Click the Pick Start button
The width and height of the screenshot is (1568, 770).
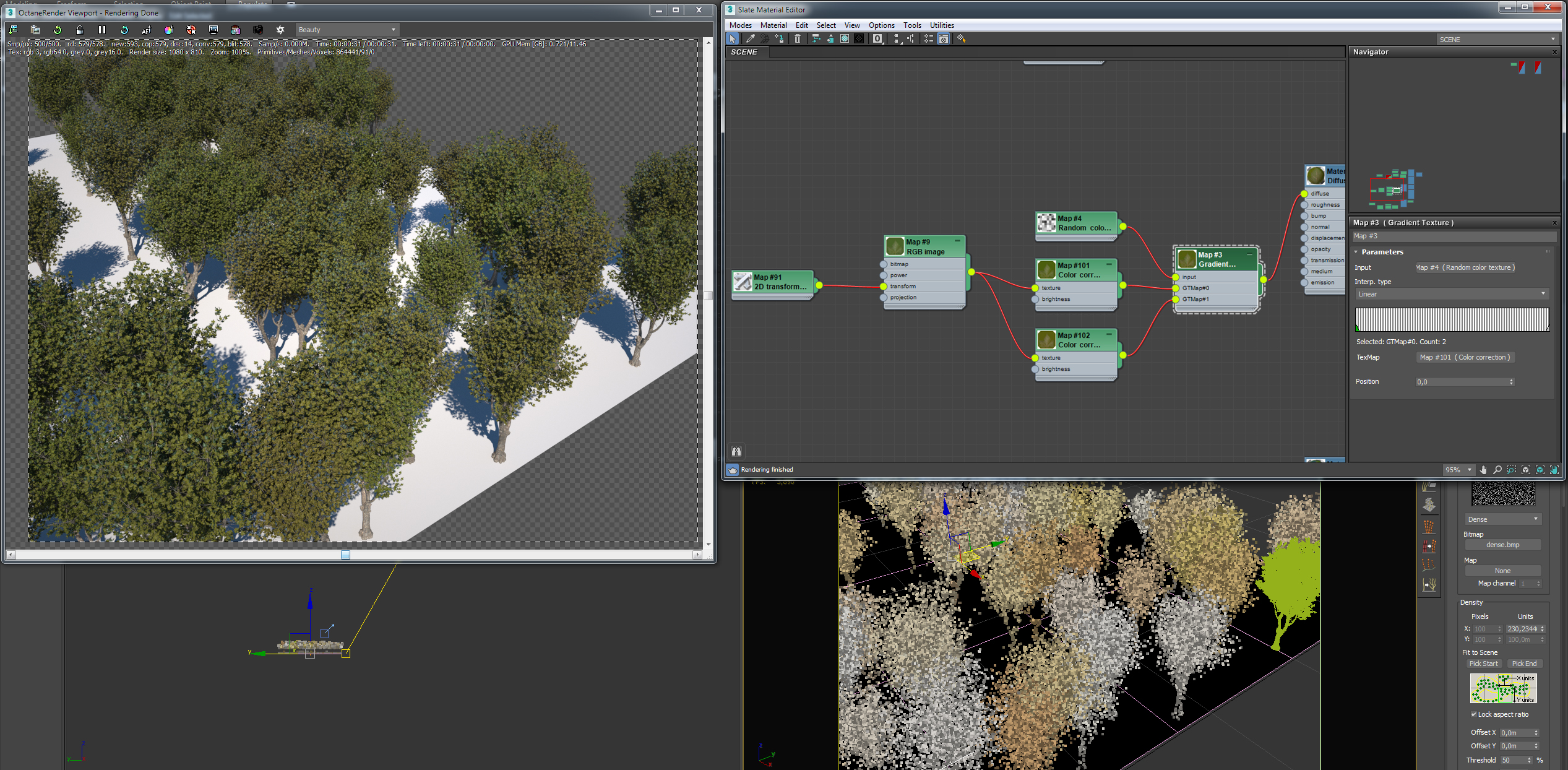[x=1483, y=664]
